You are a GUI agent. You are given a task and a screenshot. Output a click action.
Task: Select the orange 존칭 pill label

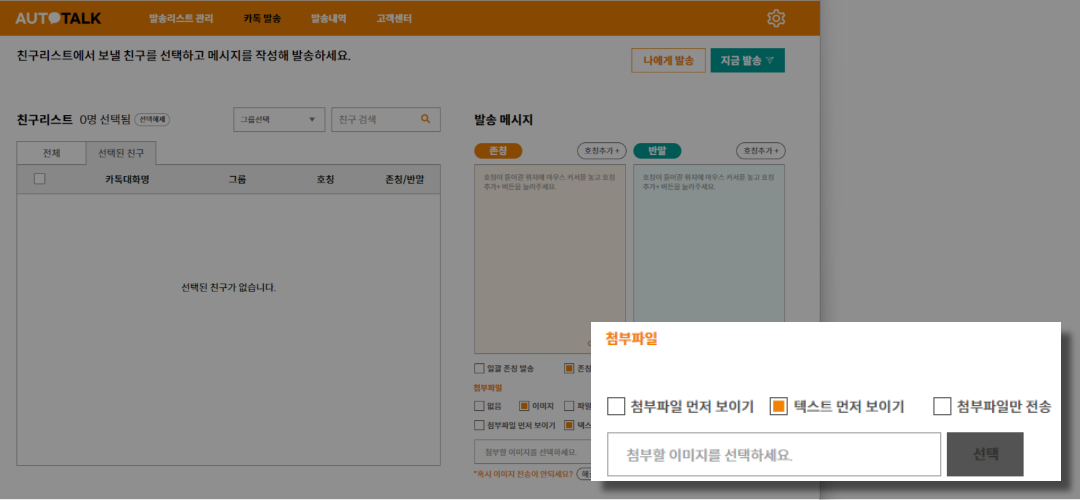click(498, 151)
